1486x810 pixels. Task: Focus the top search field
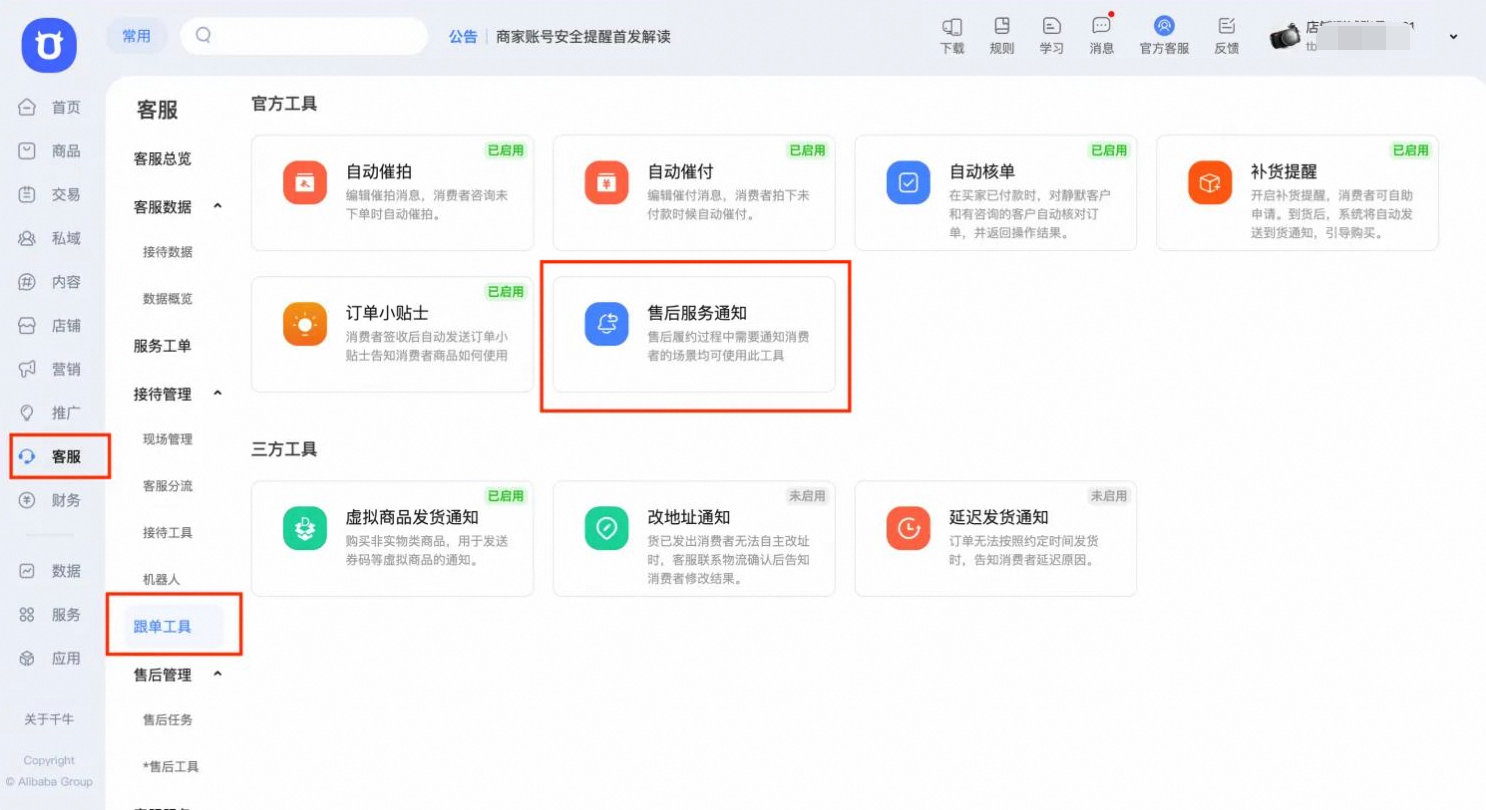[304, 36]
